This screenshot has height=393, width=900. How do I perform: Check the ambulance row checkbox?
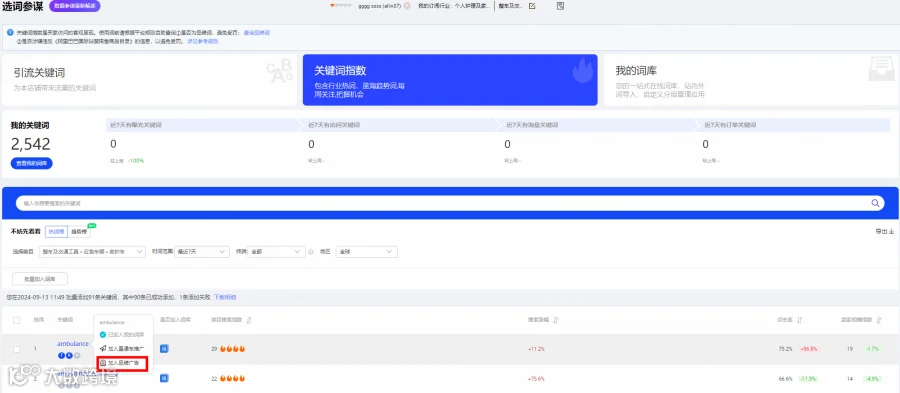click(x=17, y=349)
